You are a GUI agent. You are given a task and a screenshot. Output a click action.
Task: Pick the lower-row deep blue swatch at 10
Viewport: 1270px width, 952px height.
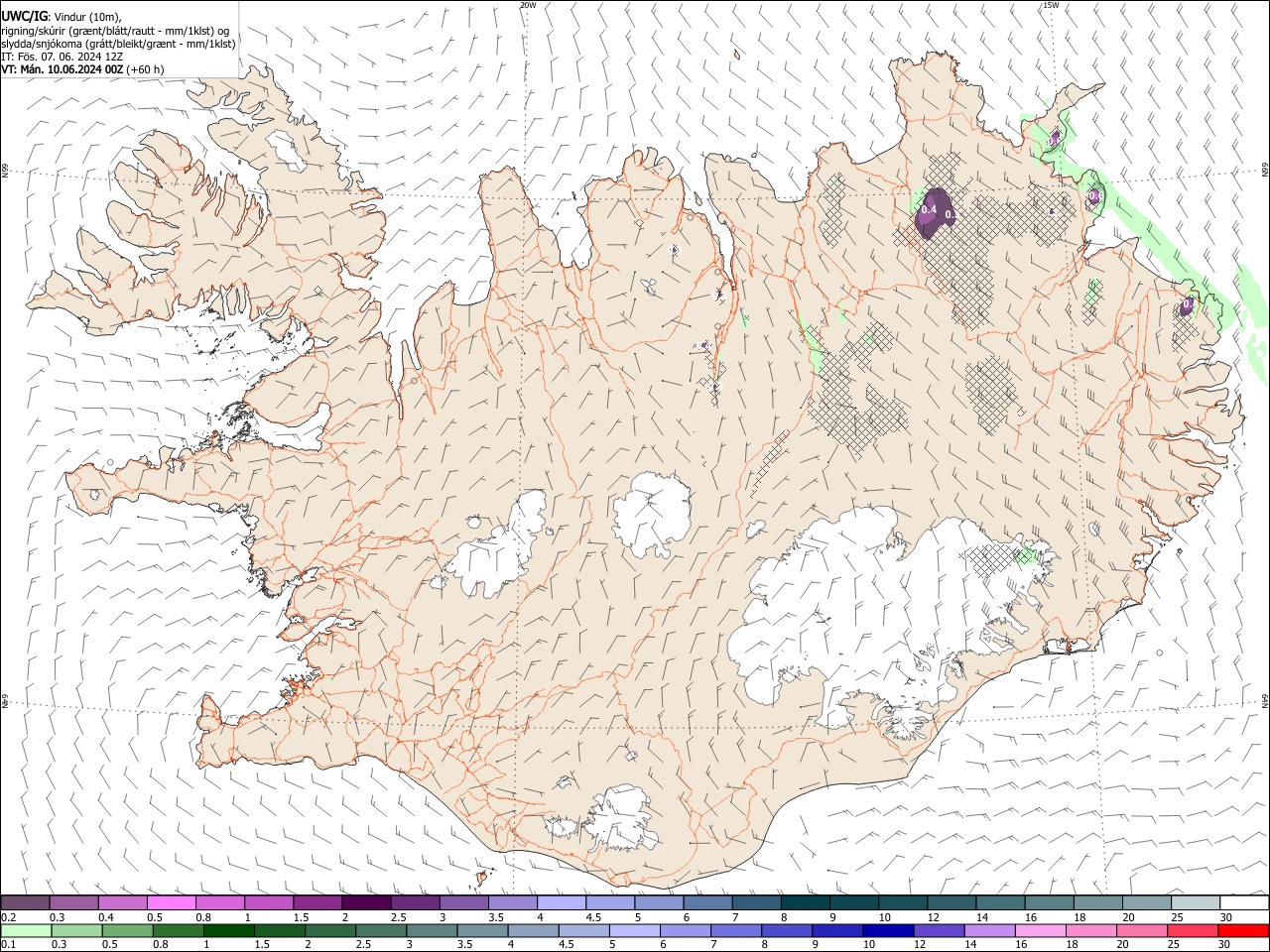(x=888, y=930)
